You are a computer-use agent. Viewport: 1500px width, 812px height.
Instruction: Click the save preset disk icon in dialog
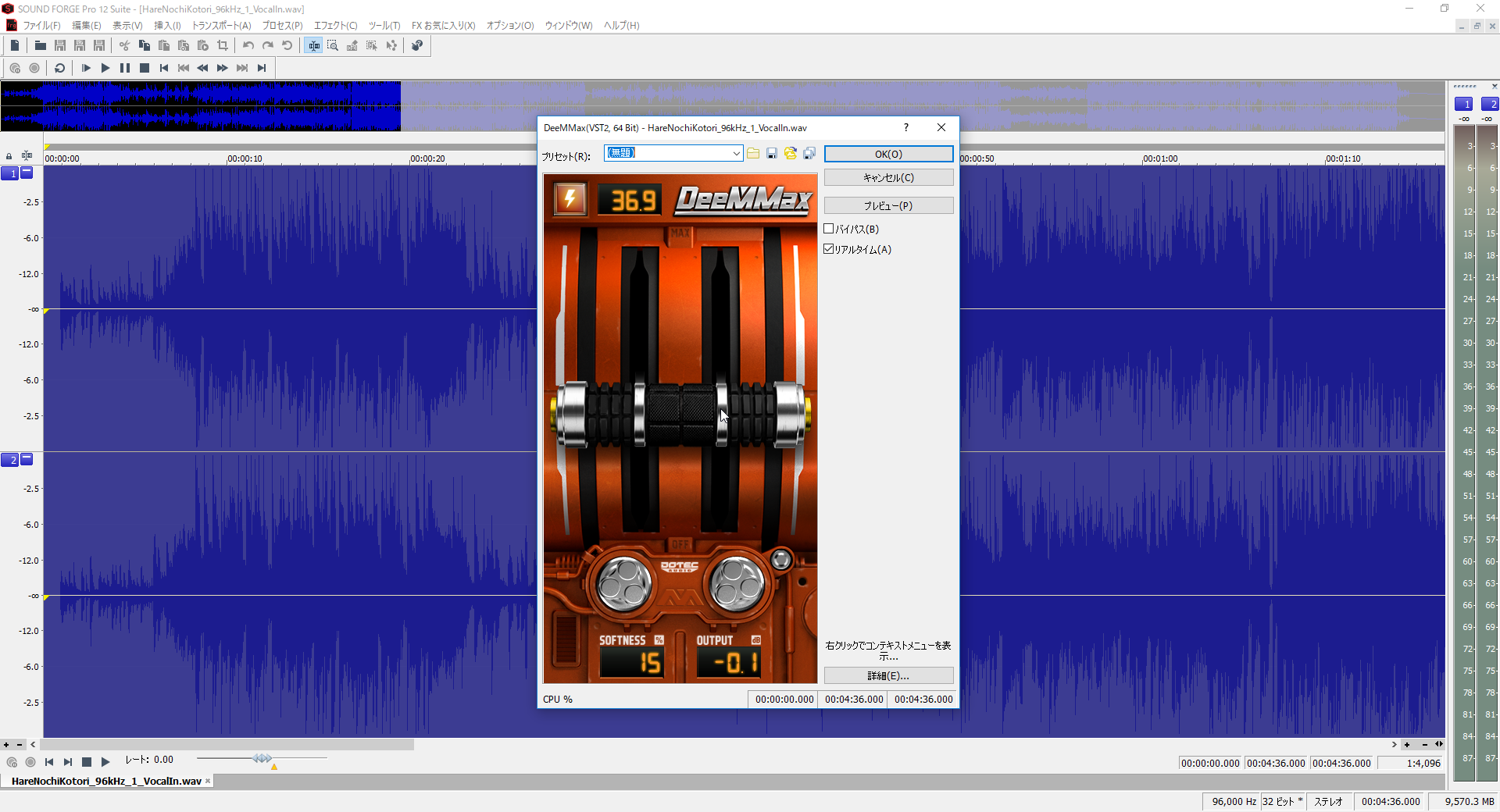coord(772,154)
